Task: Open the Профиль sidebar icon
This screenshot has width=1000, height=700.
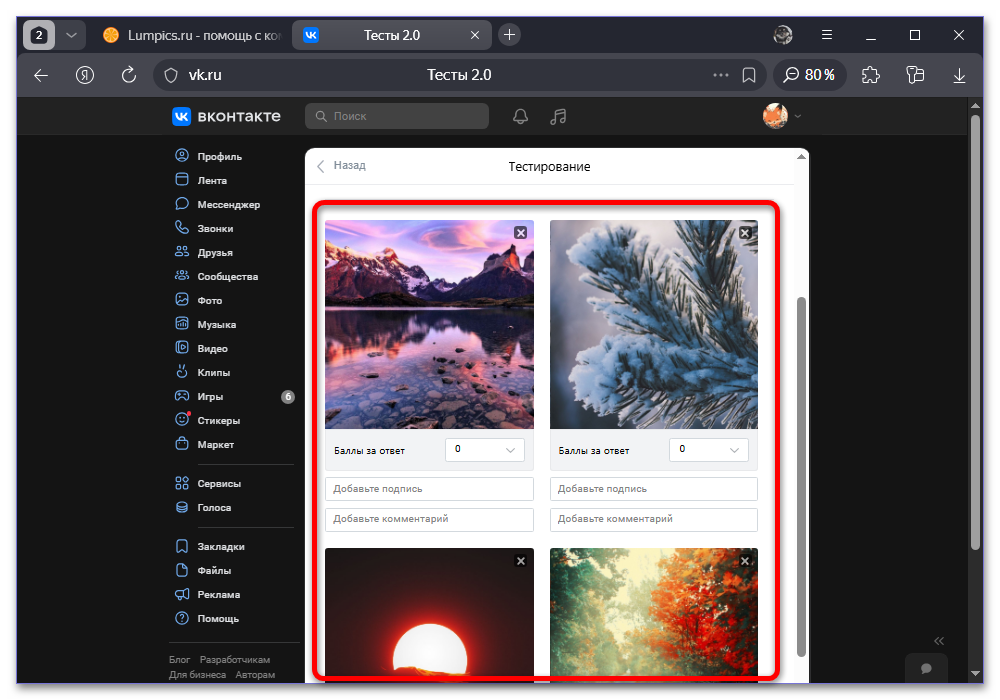Action: pyautogui.click(x=182, y=156)
